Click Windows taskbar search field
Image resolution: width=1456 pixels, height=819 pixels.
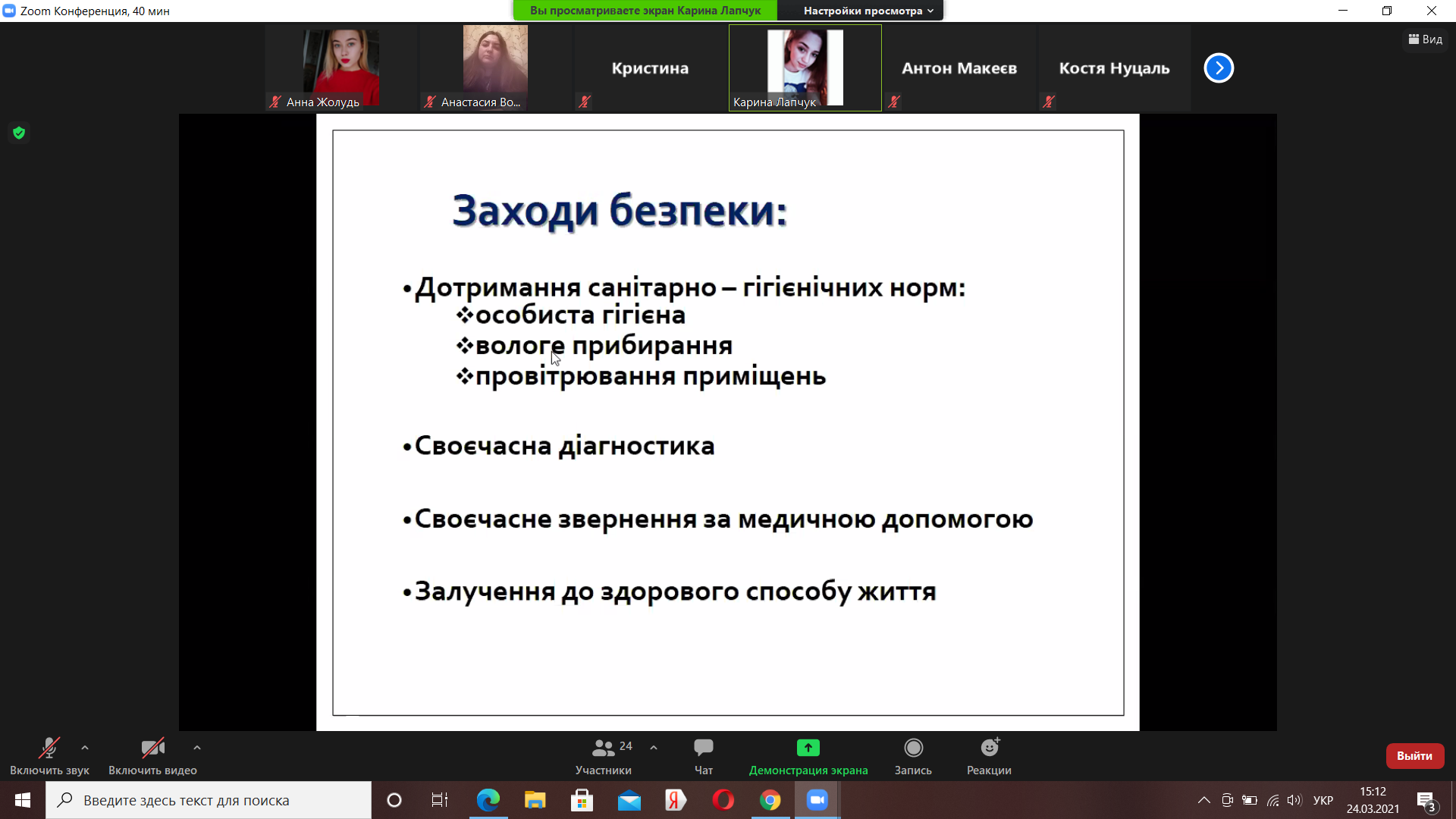pos(209,800)
